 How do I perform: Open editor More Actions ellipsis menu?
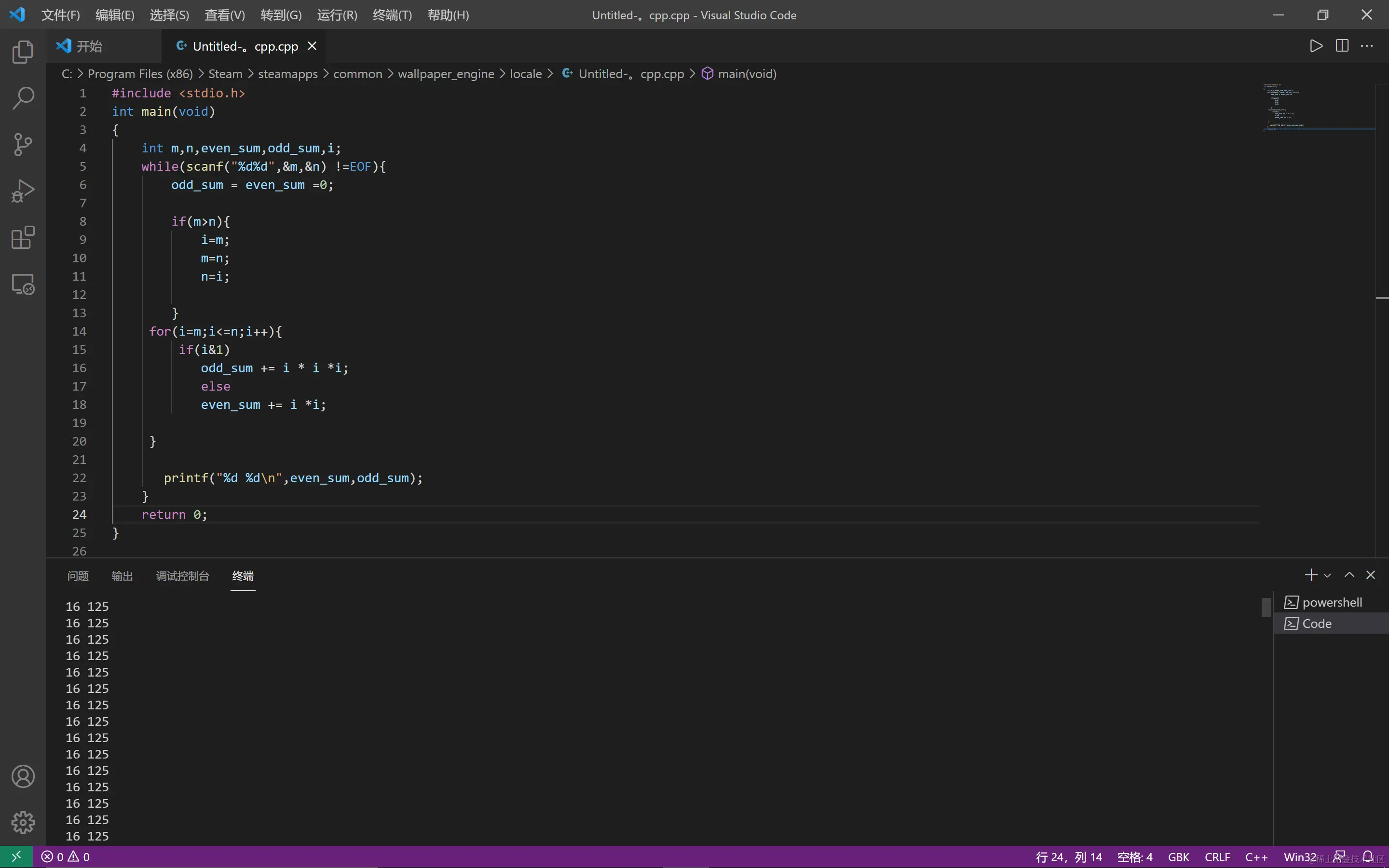coord(1367,46)
